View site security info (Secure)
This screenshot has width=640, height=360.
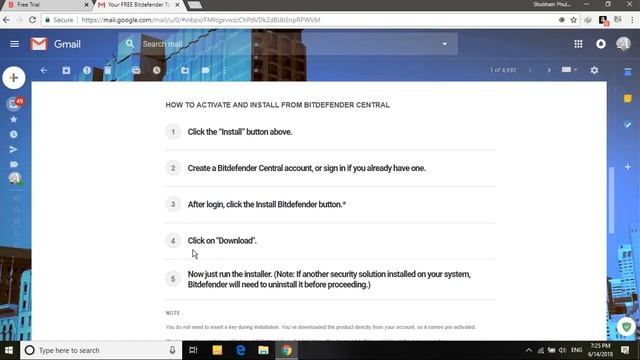tap(60, 20)
